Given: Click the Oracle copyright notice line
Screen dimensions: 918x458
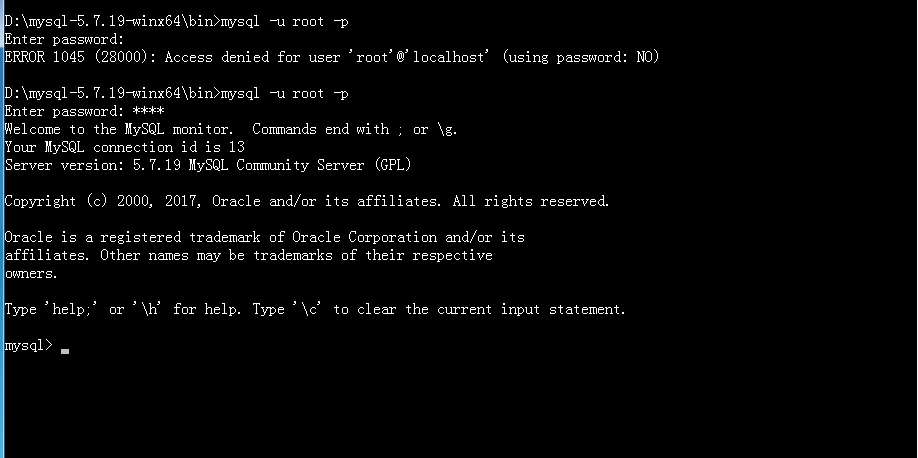Looking at the screenshot, I should point(306,201).
